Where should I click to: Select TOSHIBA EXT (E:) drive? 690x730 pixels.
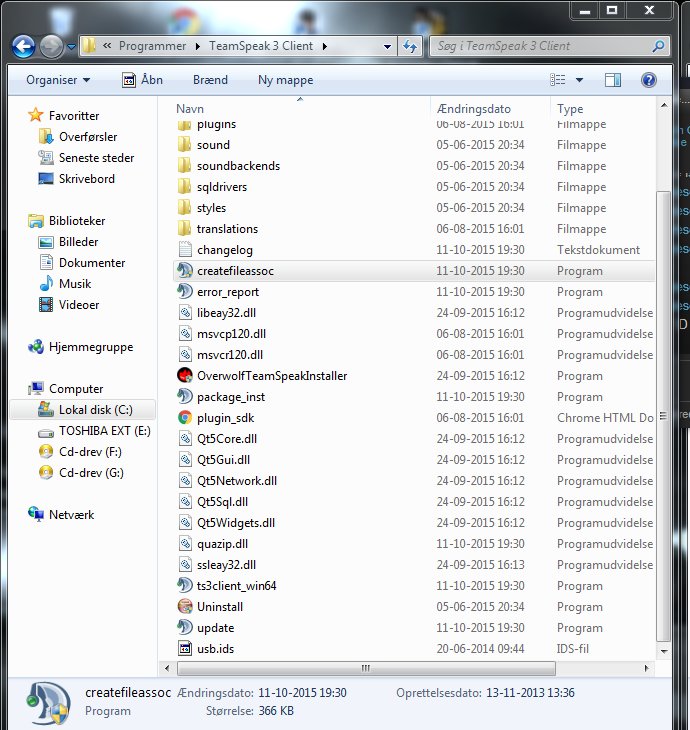click(104, 431)
